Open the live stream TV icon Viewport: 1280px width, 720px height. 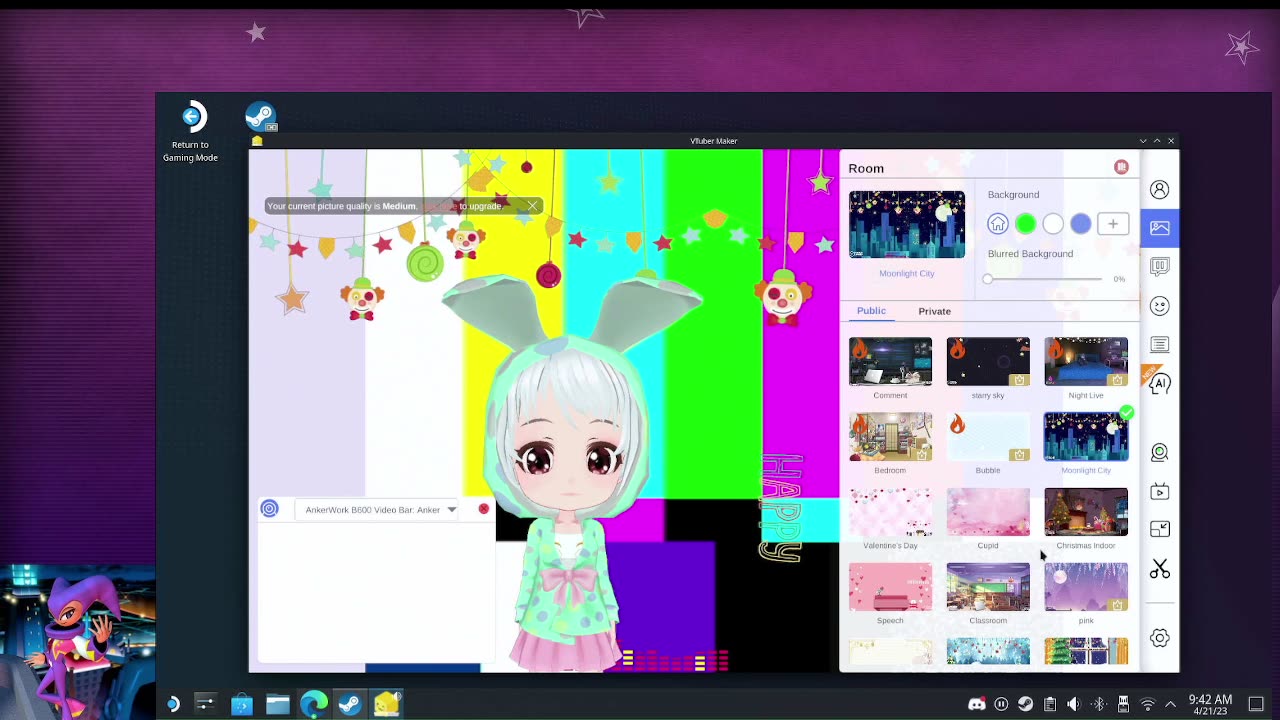click(1159, 492)
